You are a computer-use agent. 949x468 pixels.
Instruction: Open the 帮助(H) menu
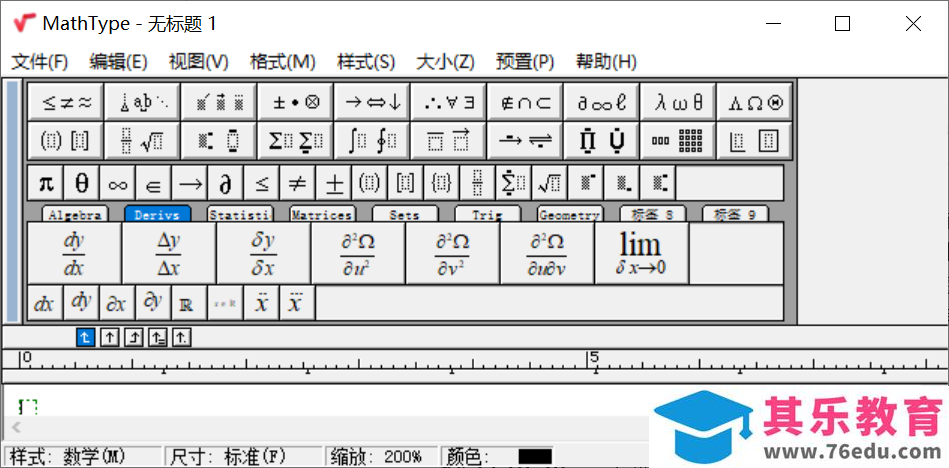(x=606, y=62)
